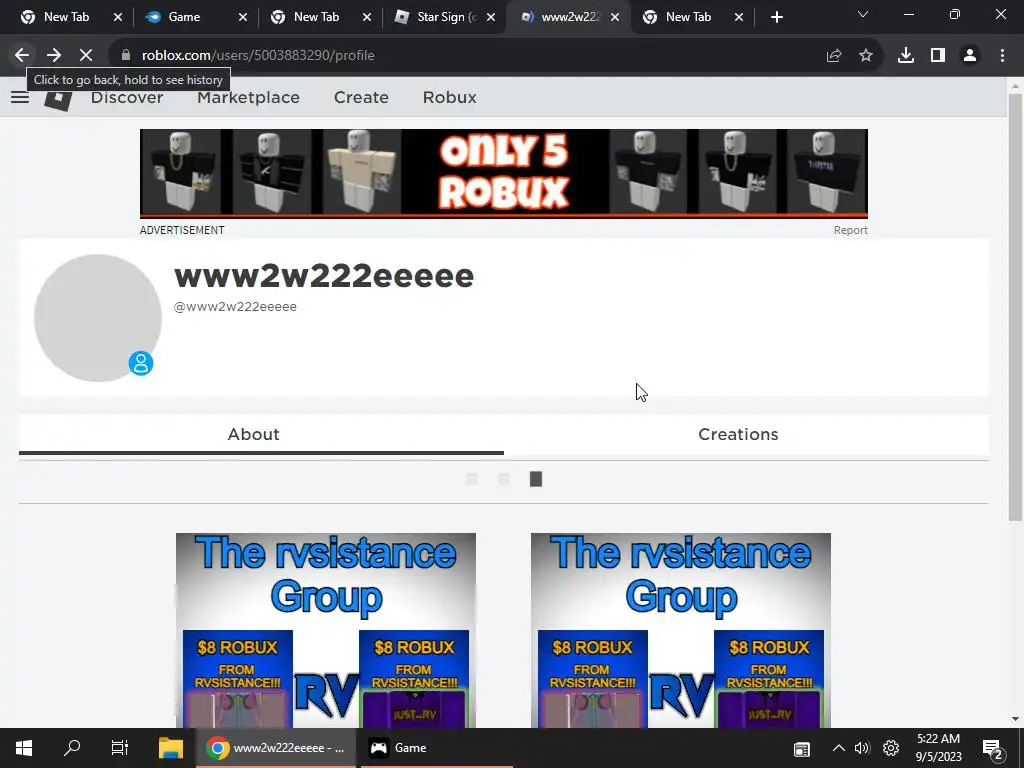Screen dimensions: 1024x768
Task: Close the Star Sign tab
Action: point(491,18)
